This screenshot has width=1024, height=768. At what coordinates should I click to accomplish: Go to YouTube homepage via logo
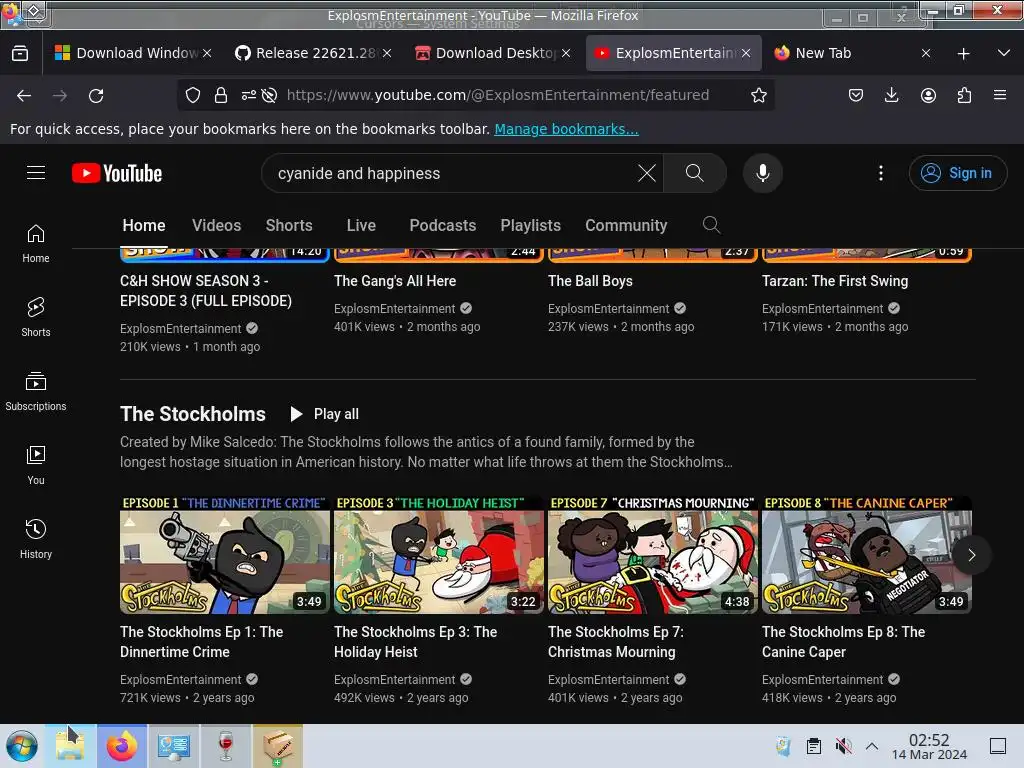[x=118, y=173]
